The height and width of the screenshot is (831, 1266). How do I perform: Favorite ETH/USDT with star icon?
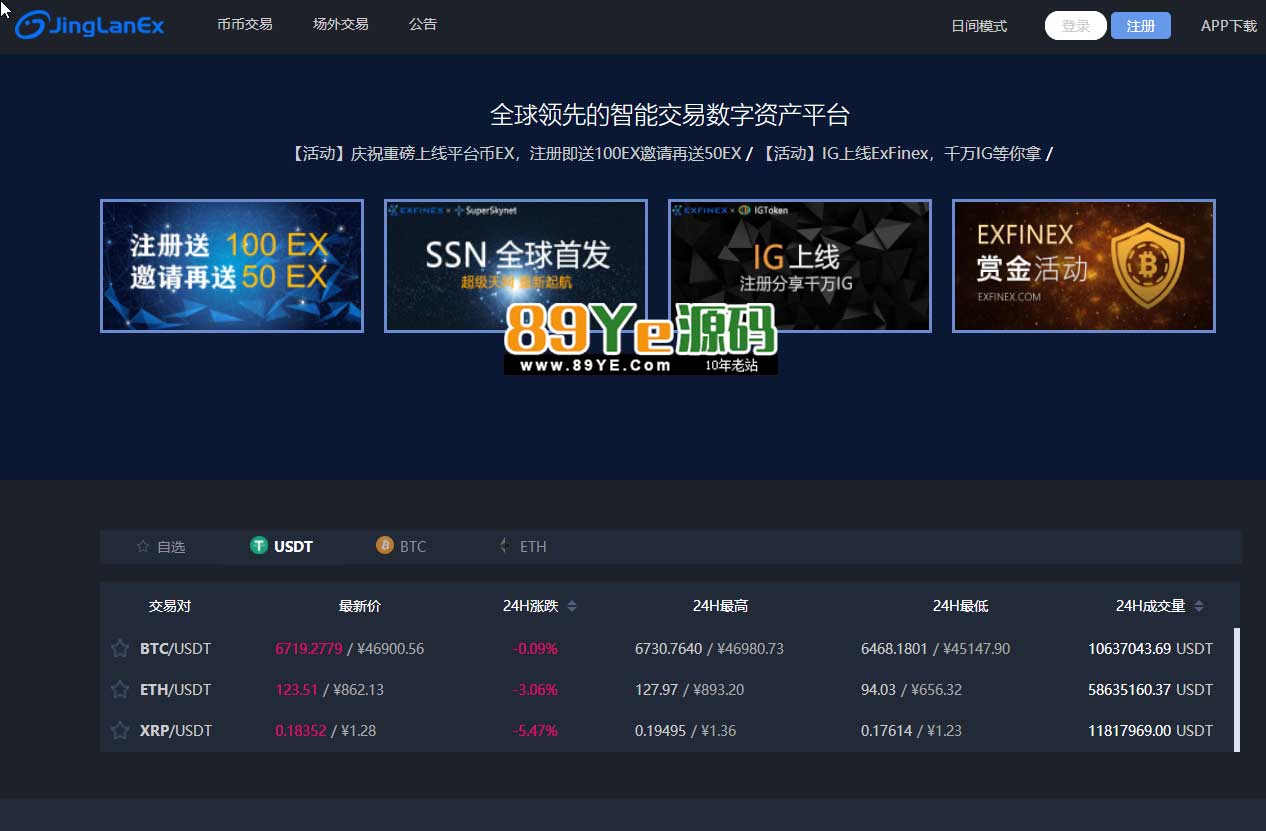120,689
